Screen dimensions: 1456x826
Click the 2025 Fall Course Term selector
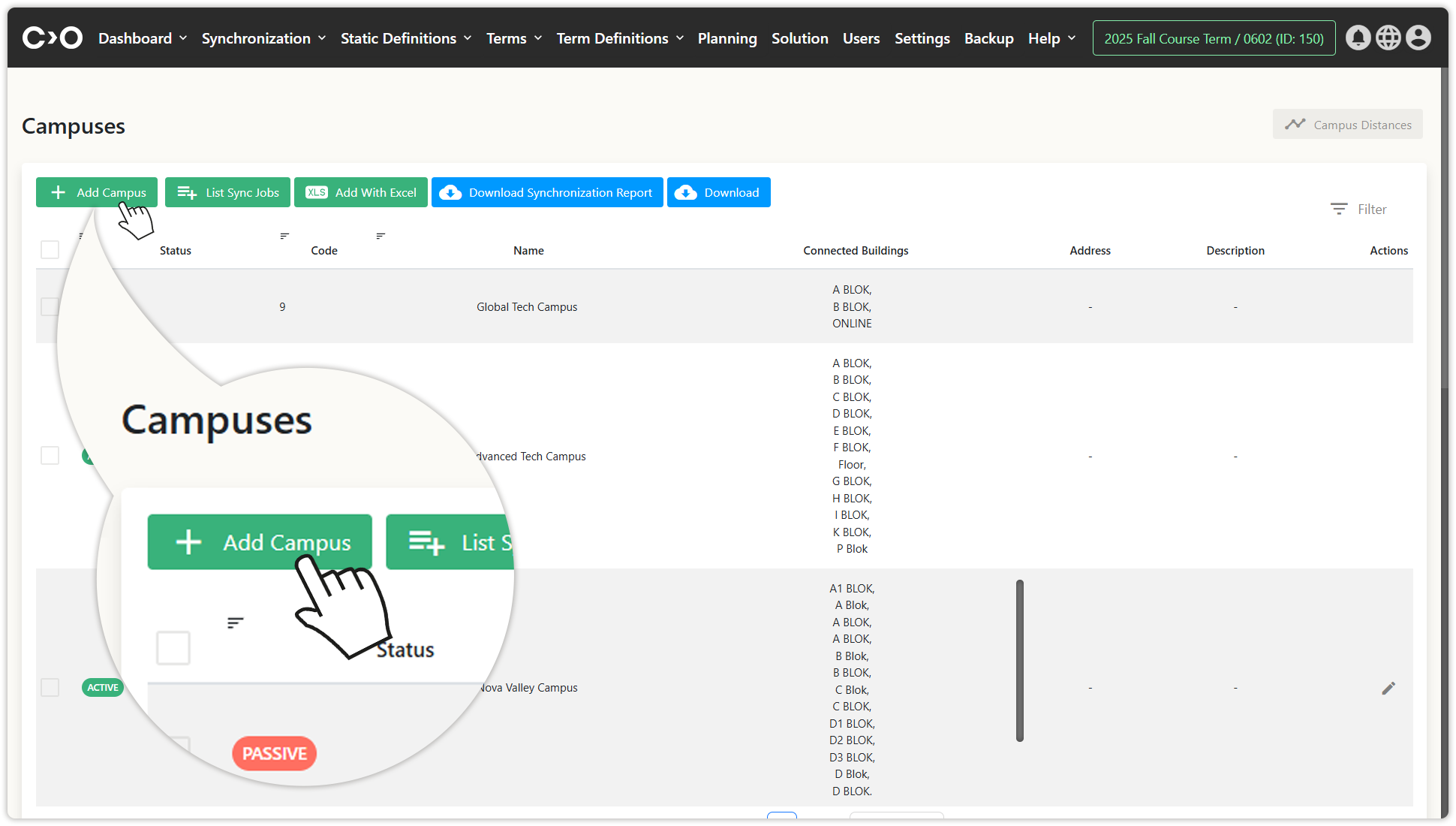pos(1214,38)
